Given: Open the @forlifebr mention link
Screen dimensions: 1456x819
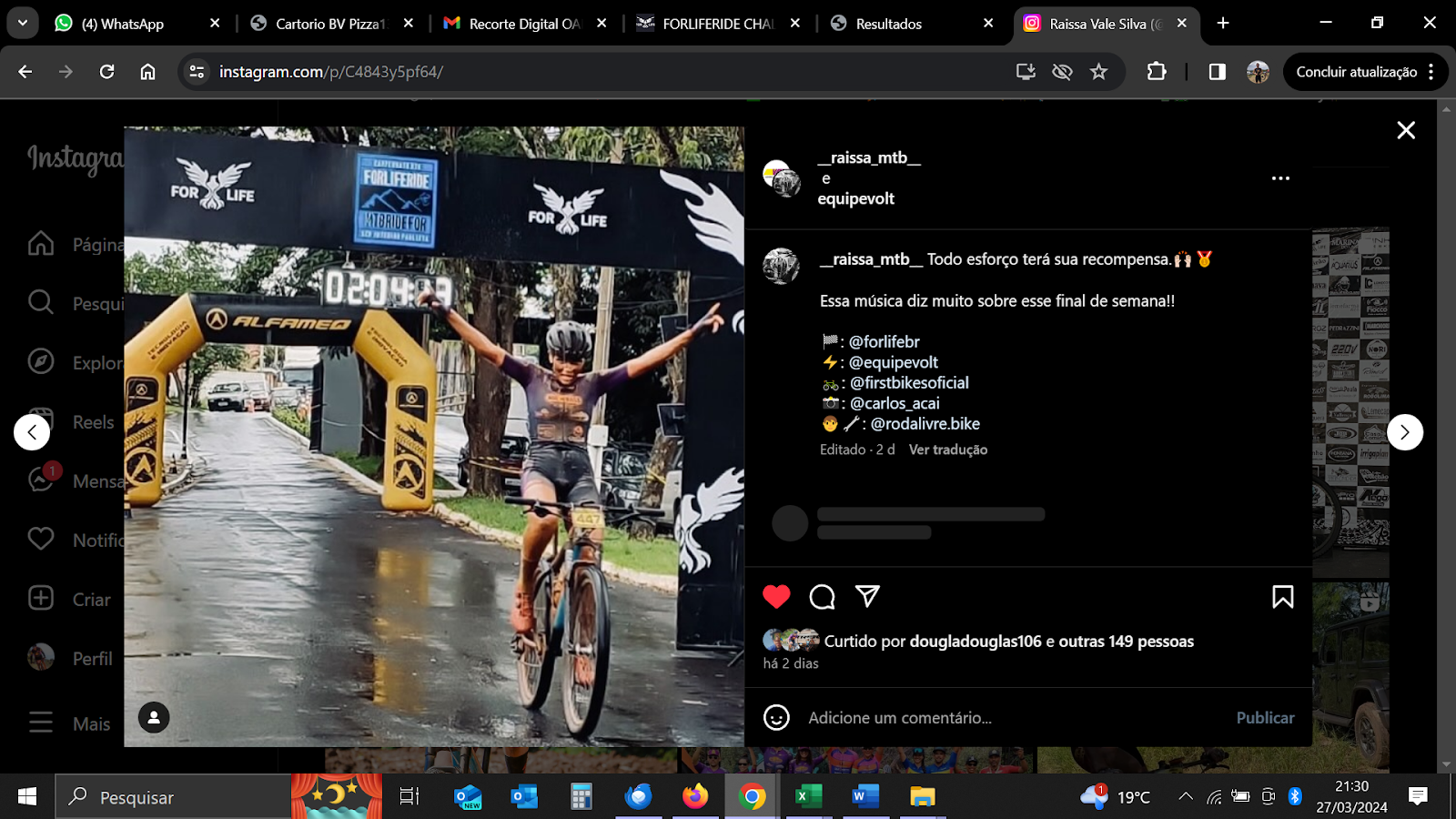Looking at the screenshot, I should pyautogui.click(x=884, y=342).
